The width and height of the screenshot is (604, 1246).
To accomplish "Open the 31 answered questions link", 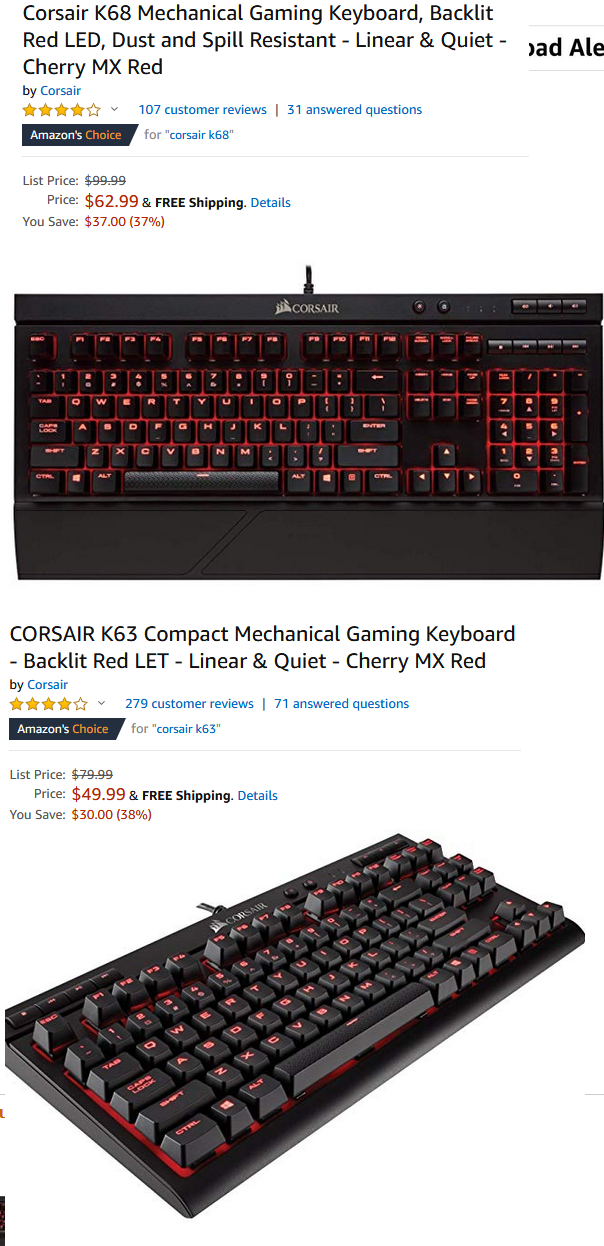I will tap(354, 110).
